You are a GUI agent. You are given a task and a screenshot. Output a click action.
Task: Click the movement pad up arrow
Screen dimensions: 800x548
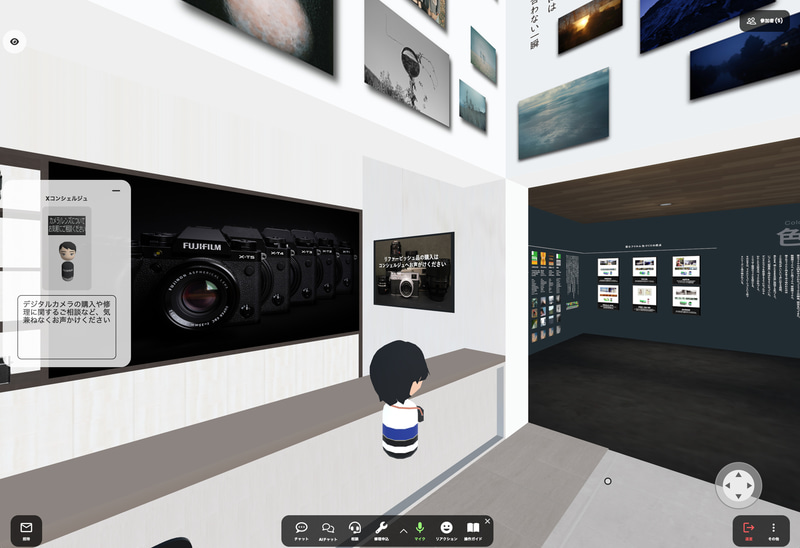pos(738,475)
